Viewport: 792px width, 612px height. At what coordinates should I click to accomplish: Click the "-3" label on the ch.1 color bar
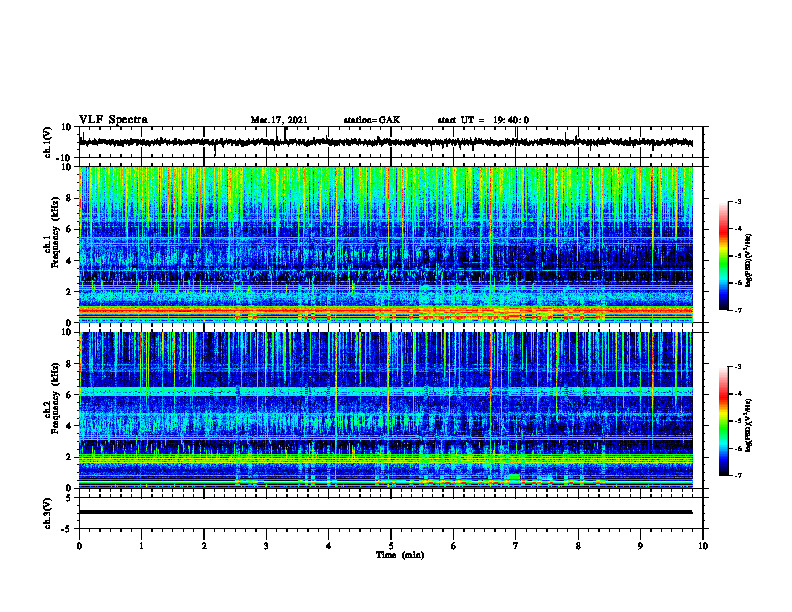point(737,202)
